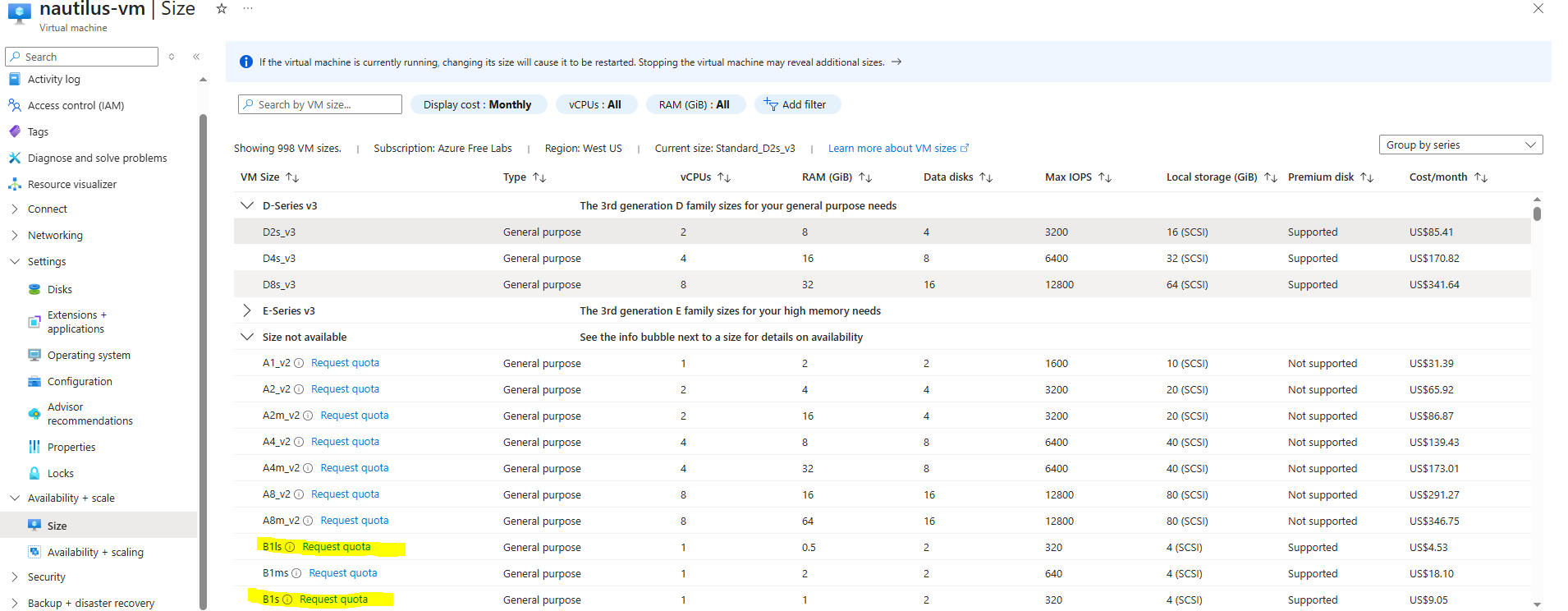Expand the E-Series v3 group
This screenshot has height=611, width=1568.
(246, 310)
